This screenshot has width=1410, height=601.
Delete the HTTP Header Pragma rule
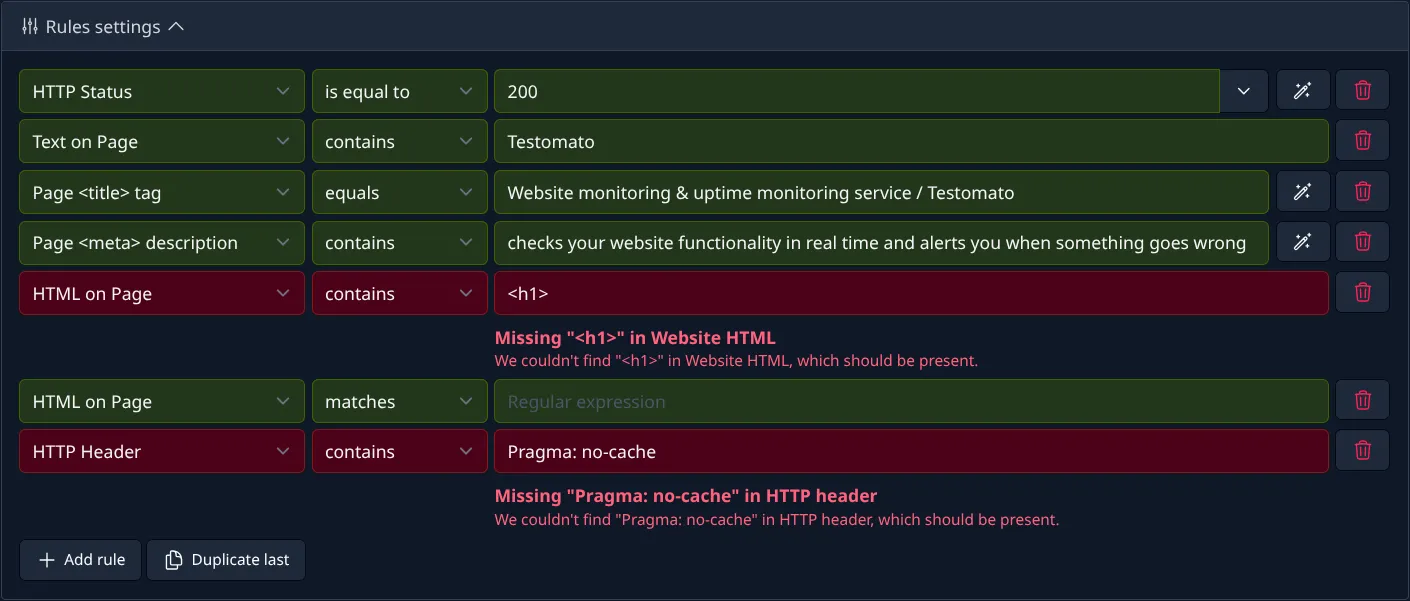1362,450
